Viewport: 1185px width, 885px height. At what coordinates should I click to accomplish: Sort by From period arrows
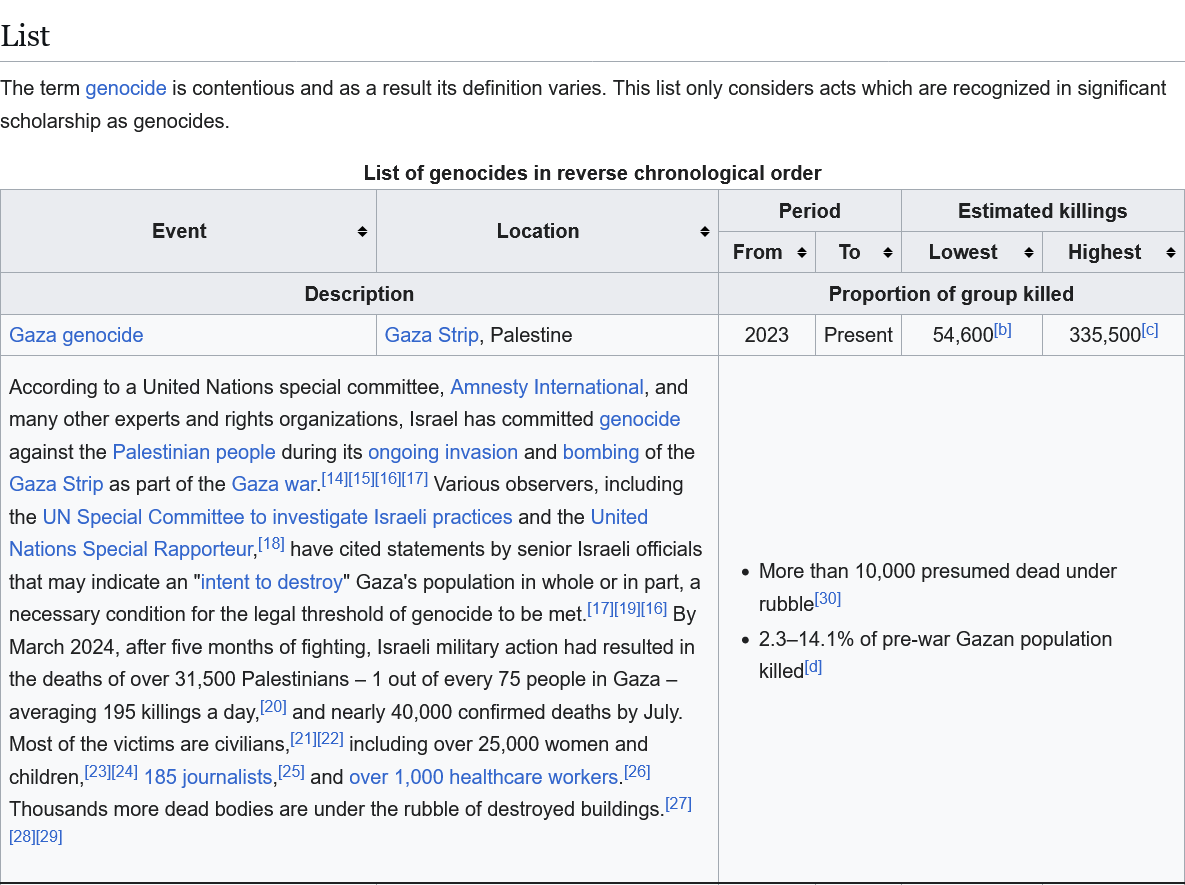click(x=802, y=252)
